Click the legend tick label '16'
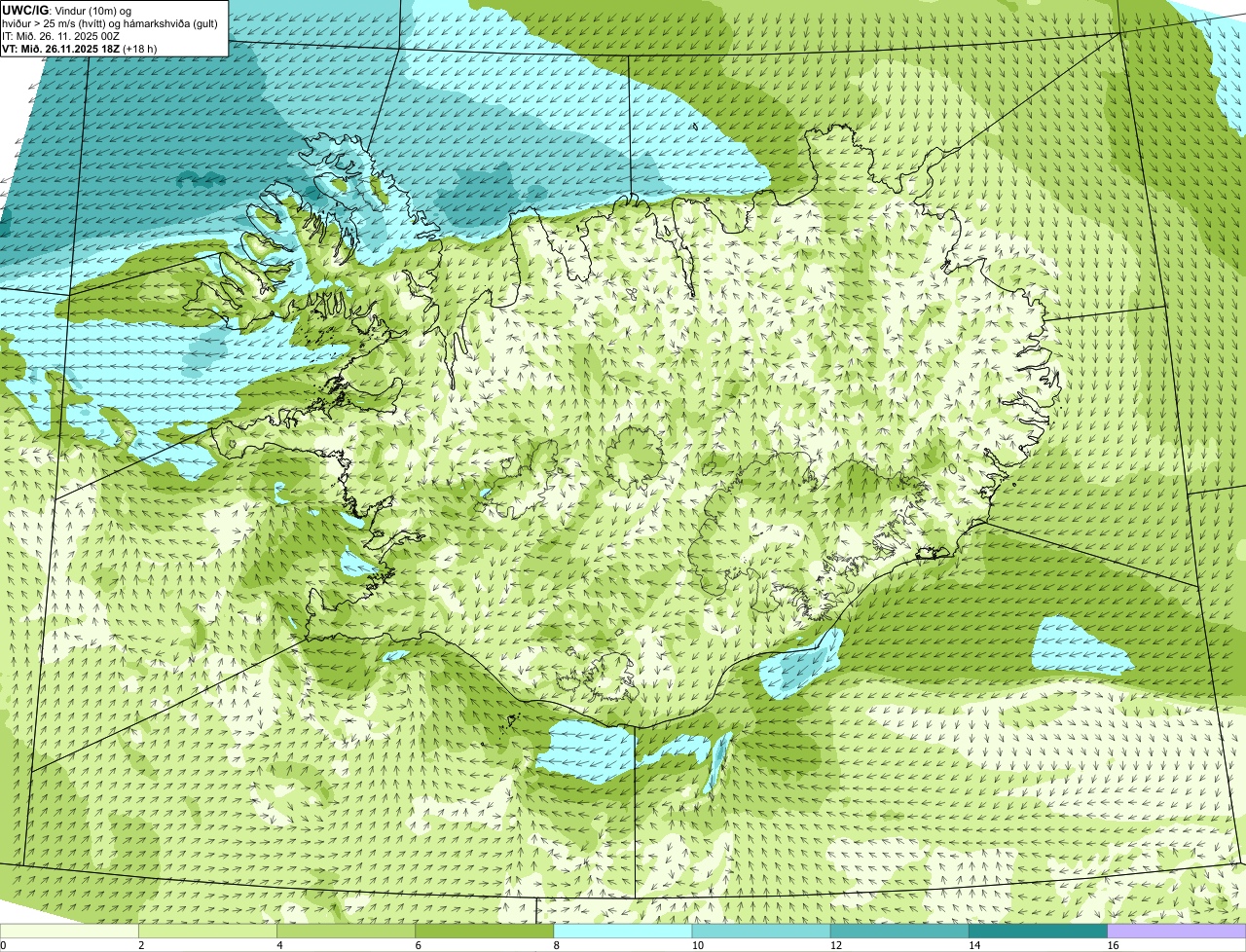Image resolution: width=1246 pixels, height=952 pixels. 1112,945
